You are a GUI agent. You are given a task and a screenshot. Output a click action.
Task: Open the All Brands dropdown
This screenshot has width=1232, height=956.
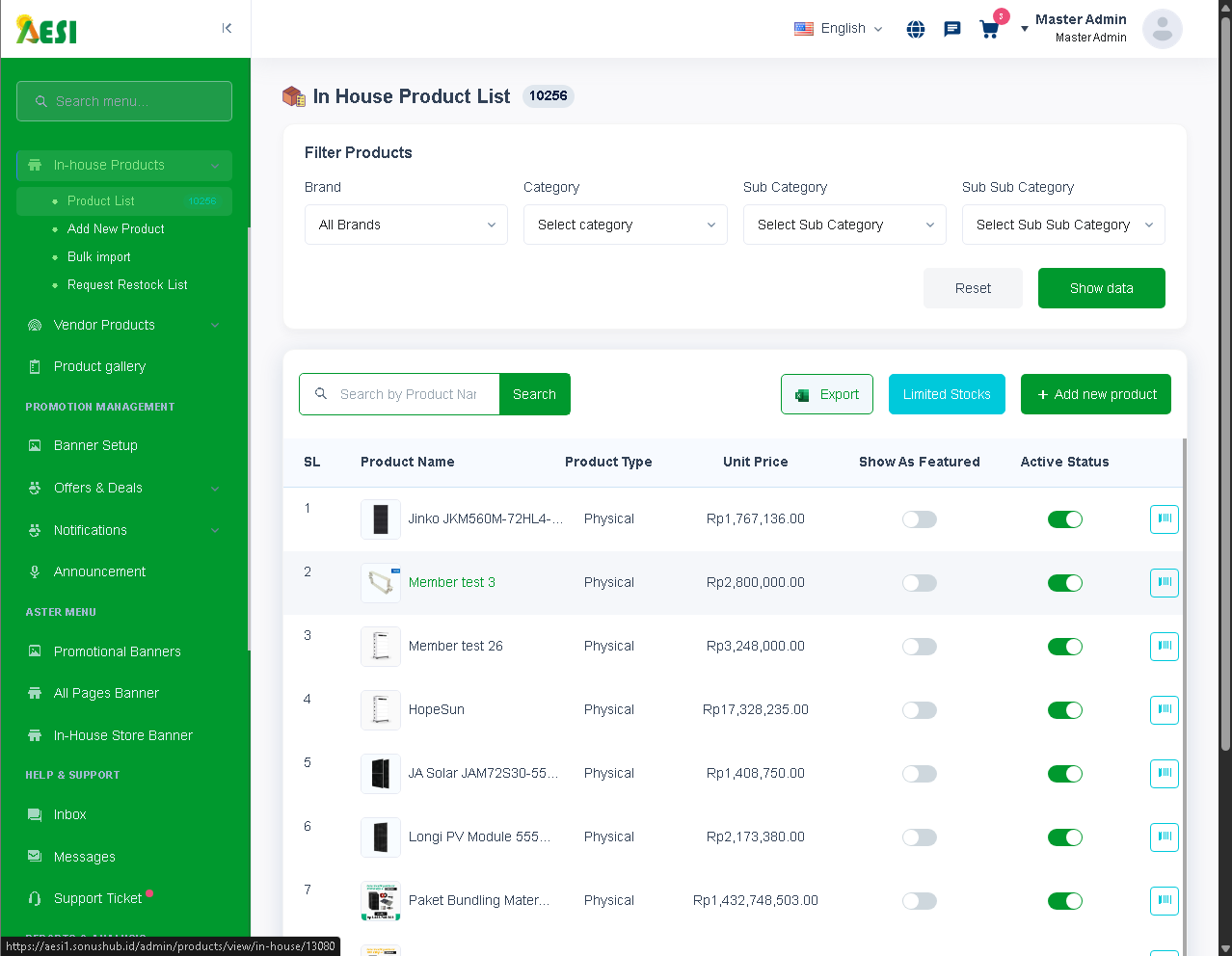coord(406,225)
